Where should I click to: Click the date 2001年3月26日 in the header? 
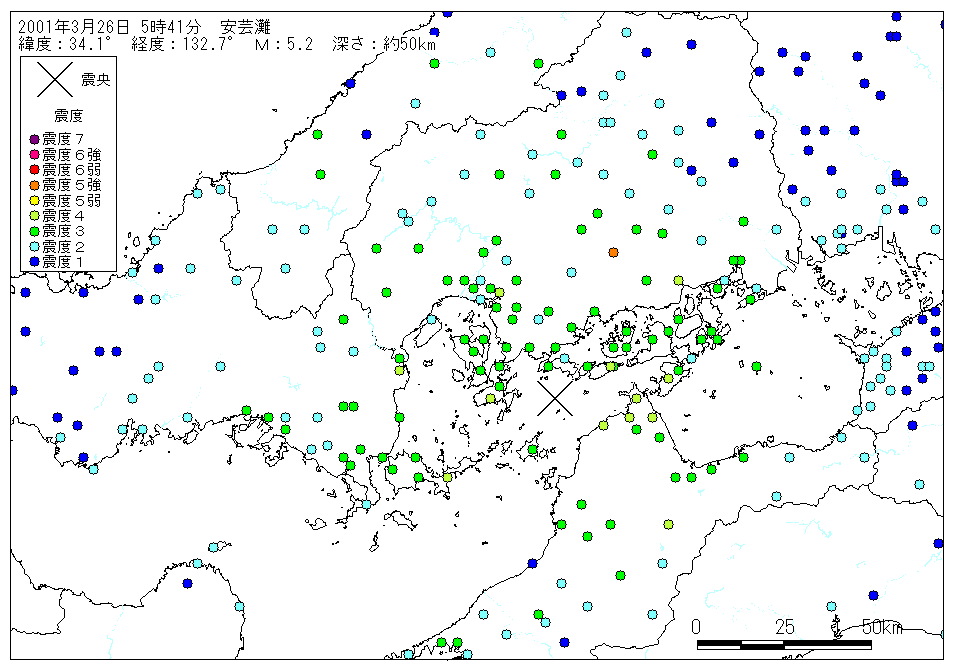tap(74, 27)
